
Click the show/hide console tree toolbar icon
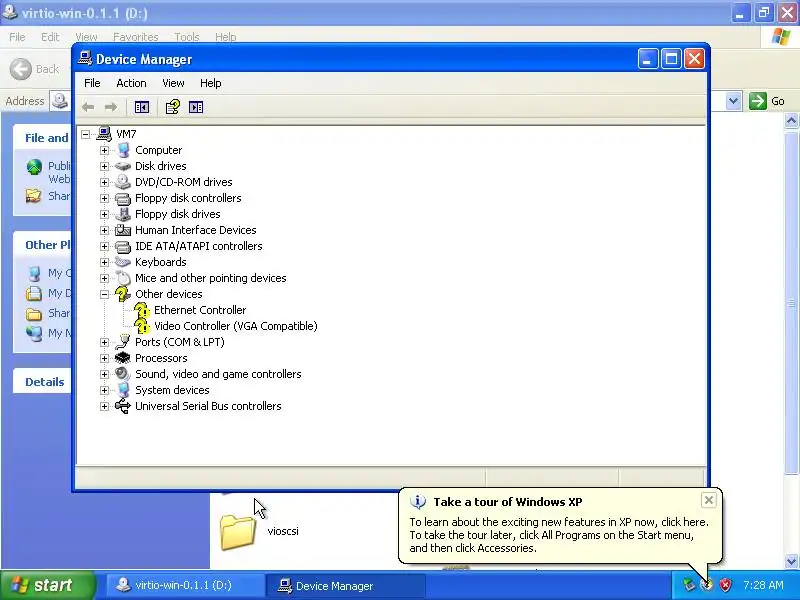tap(142, 107)
